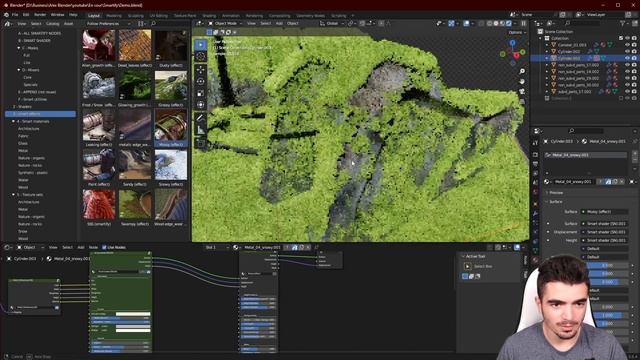Hide Cylinder.003 with its eye icon

[x=627, y=58]
